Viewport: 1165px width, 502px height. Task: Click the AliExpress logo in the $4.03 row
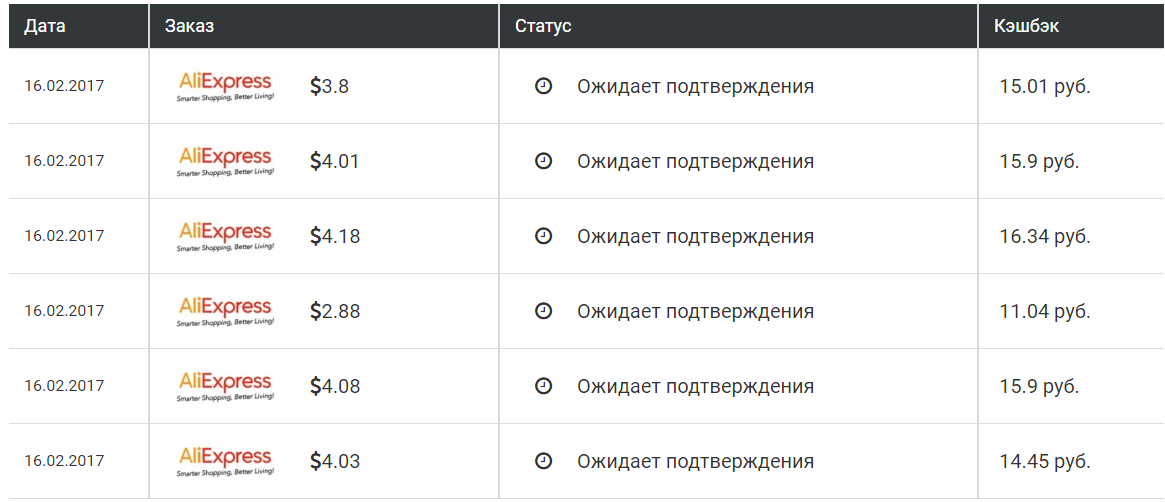click(x=225, y=461)
